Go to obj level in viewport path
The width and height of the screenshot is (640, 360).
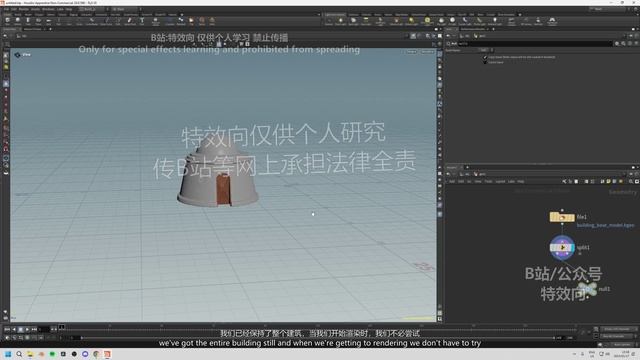coord(22,36)
